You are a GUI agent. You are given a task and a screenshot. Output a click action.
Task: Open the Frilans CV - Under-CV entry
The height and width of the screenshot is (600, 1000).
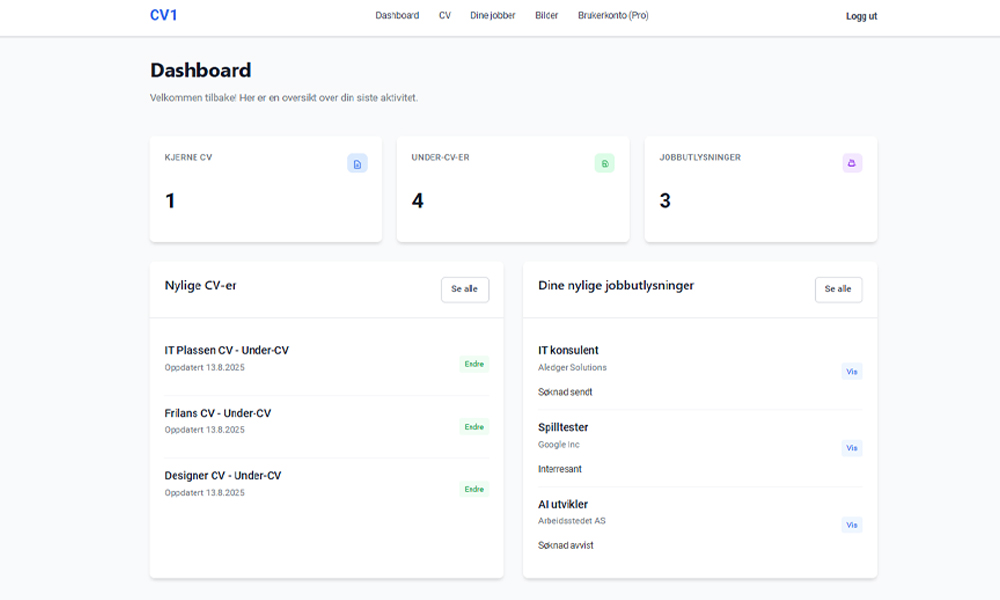(x=218, y=412)
